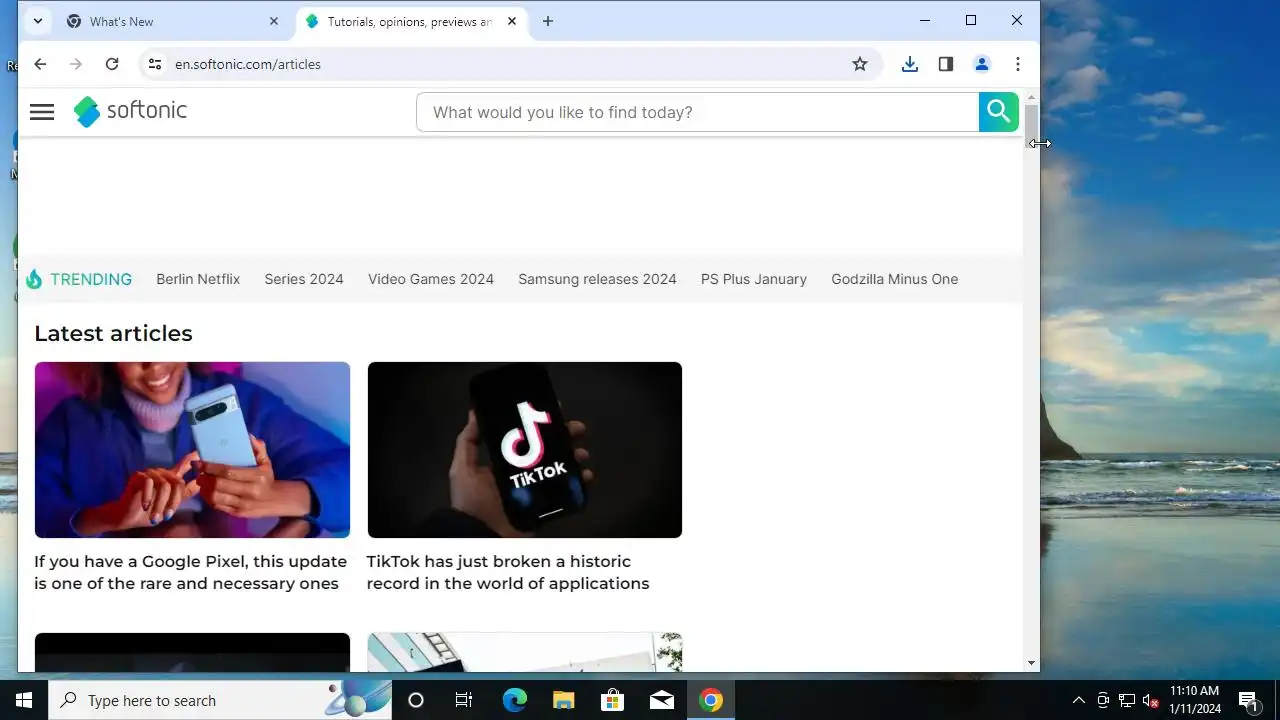Click the page scrollbar up arrow

click(x=1031, y=95)
